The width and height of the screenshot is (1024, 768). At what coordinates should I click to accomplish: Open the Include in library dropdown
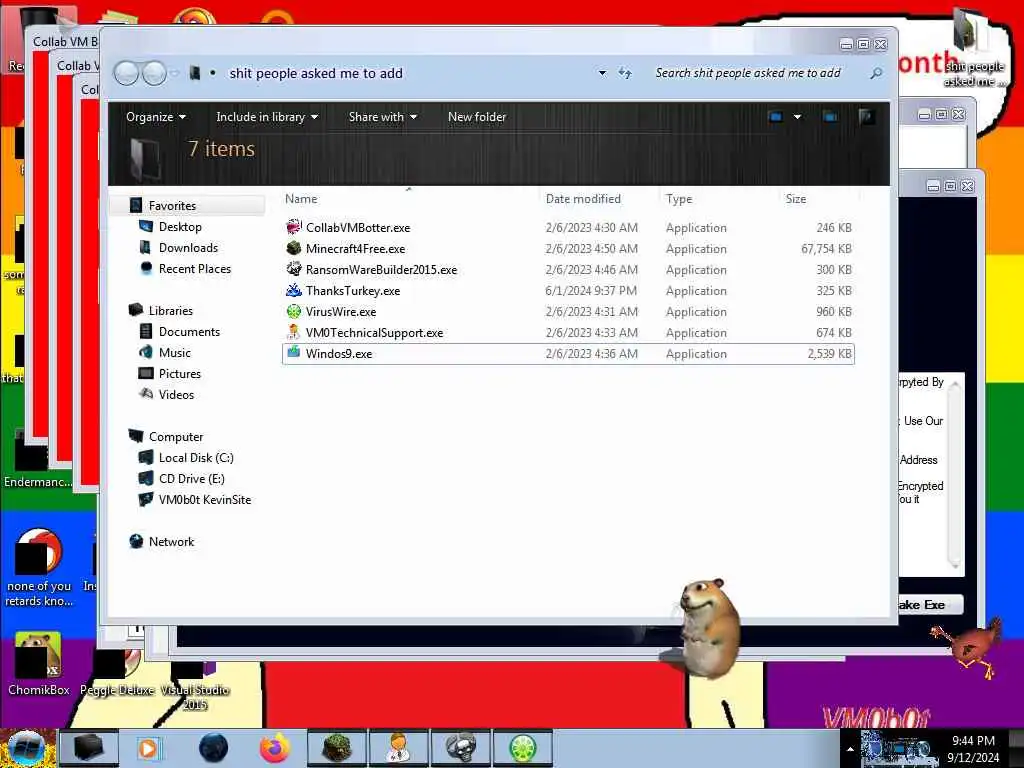point(267,117)
